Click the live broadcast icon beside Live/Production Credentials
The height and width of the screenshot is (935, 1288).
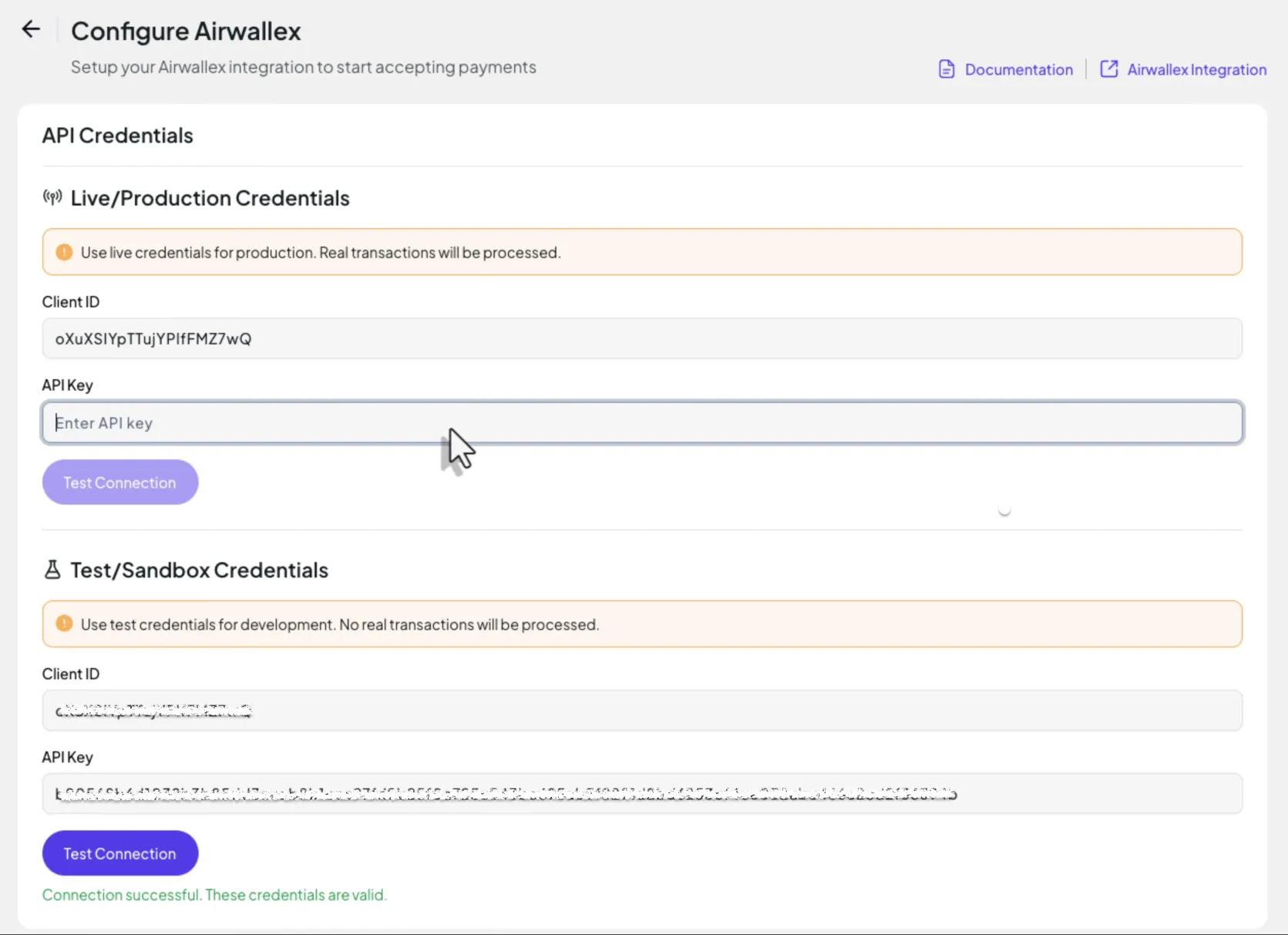click(x=52, y=197)
